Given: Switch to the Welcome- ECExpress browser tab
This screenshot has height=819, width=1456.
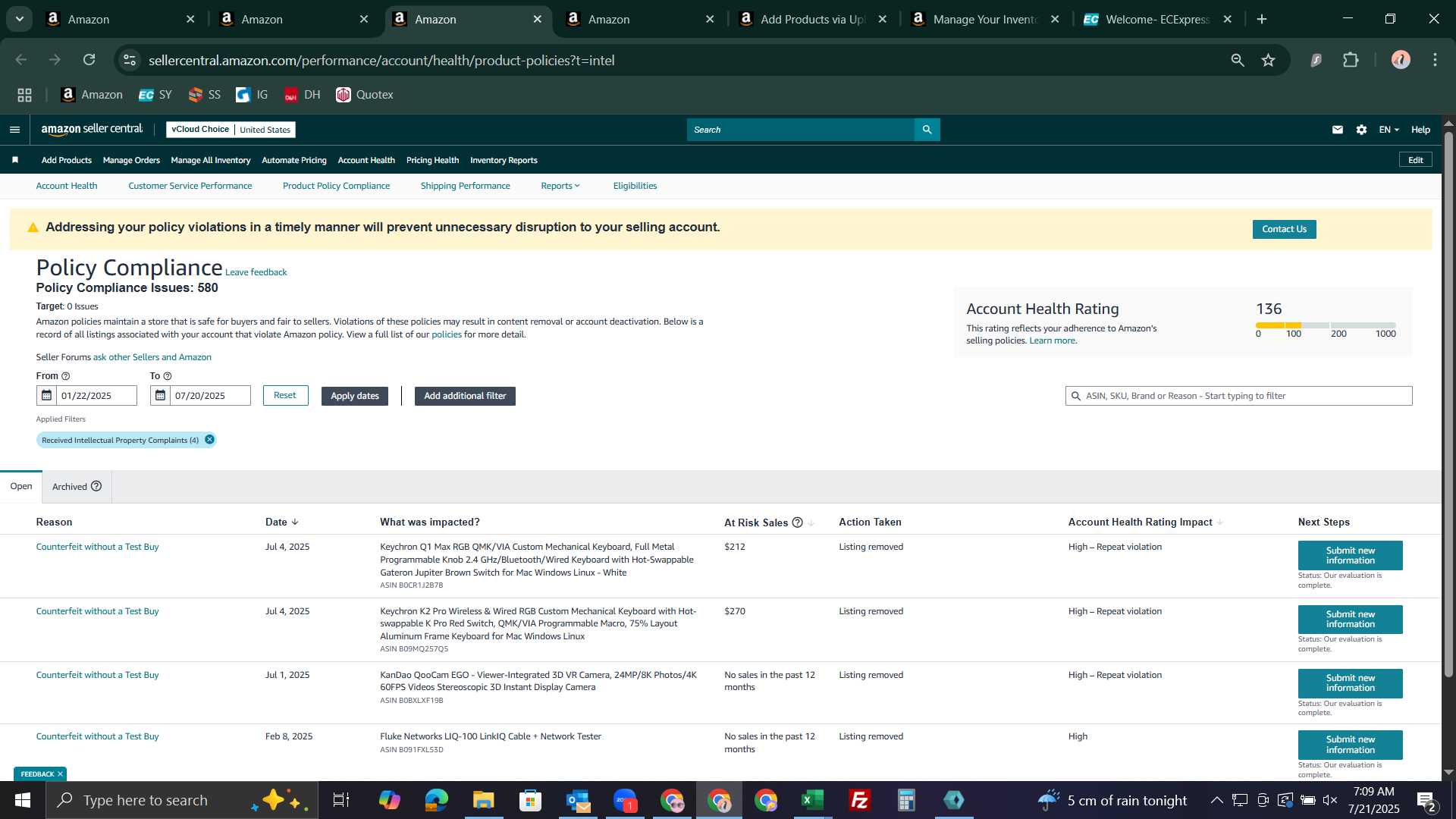Looking at the screenshot, I should (x=1157, y=19).
